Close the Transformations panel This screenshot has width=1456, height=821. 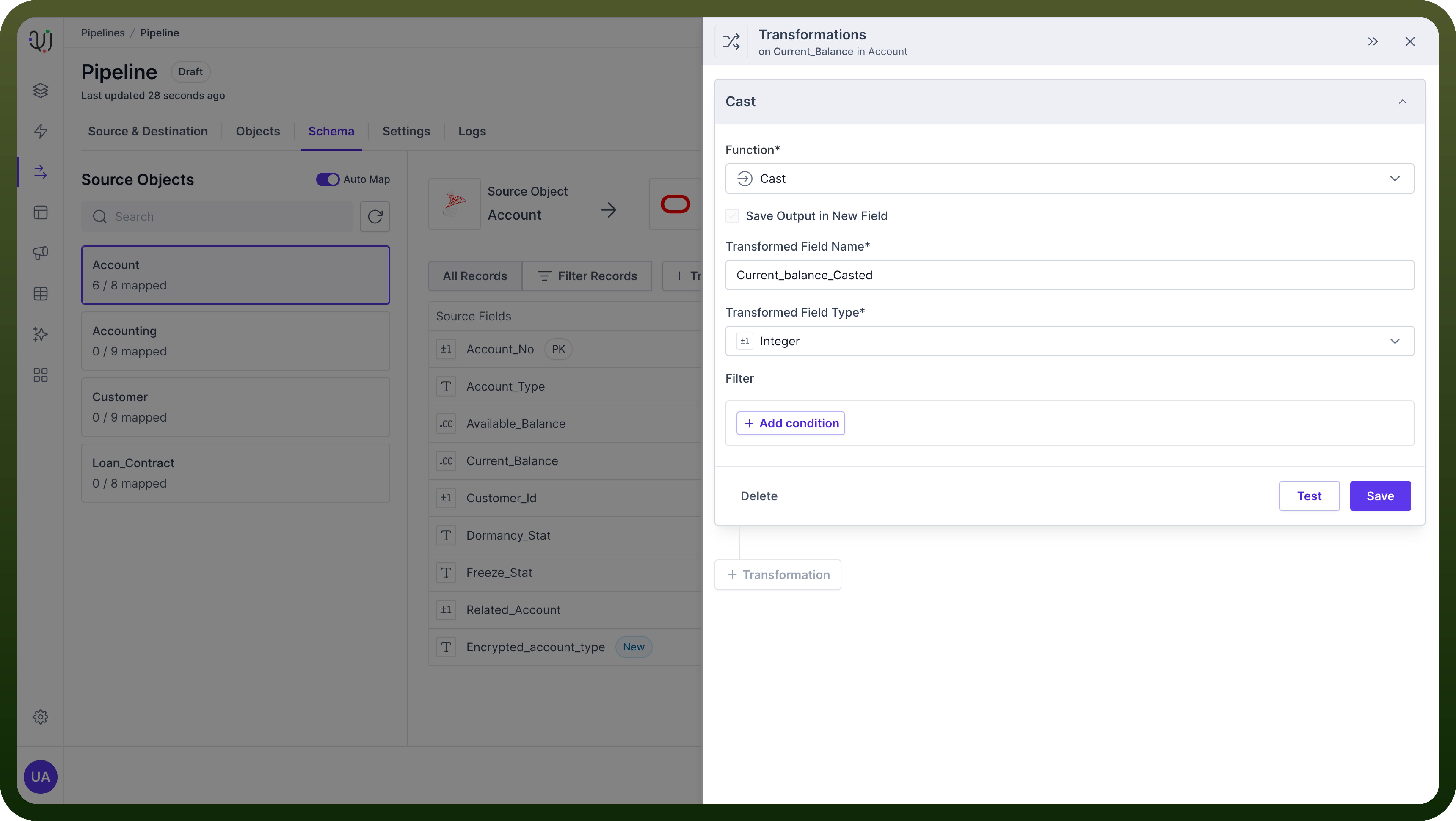point(1410,42)
